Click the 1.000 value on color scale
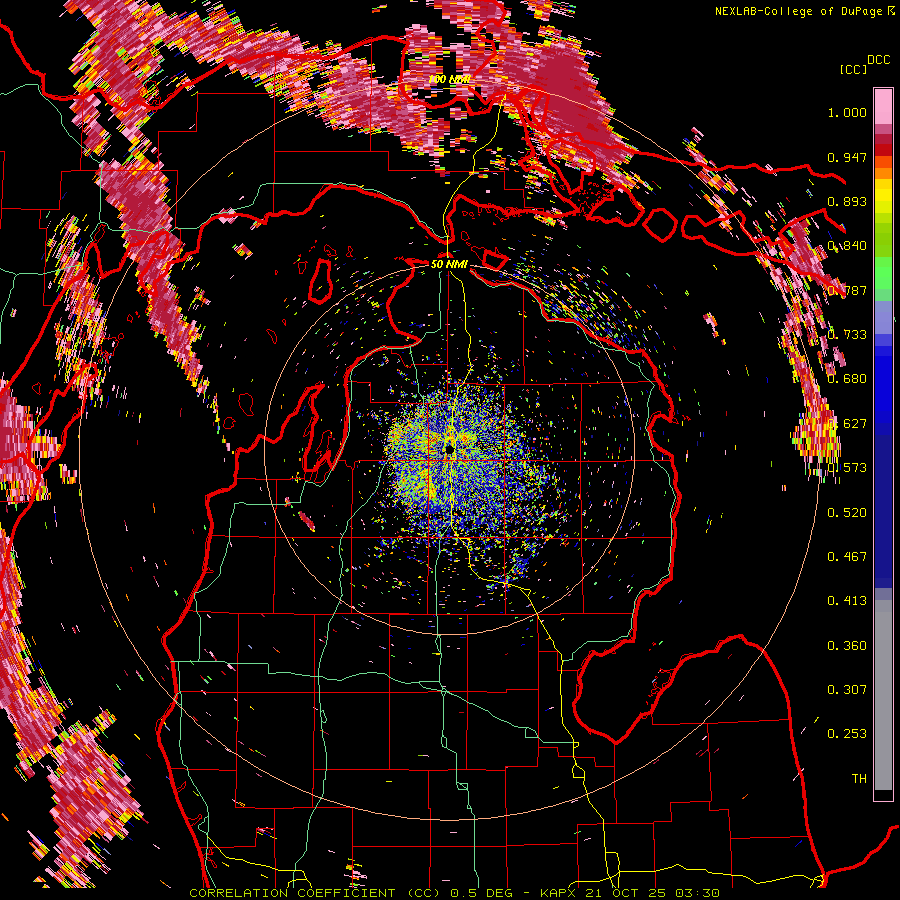The height and width of the screenshot is (900, 900). (847, 112)
